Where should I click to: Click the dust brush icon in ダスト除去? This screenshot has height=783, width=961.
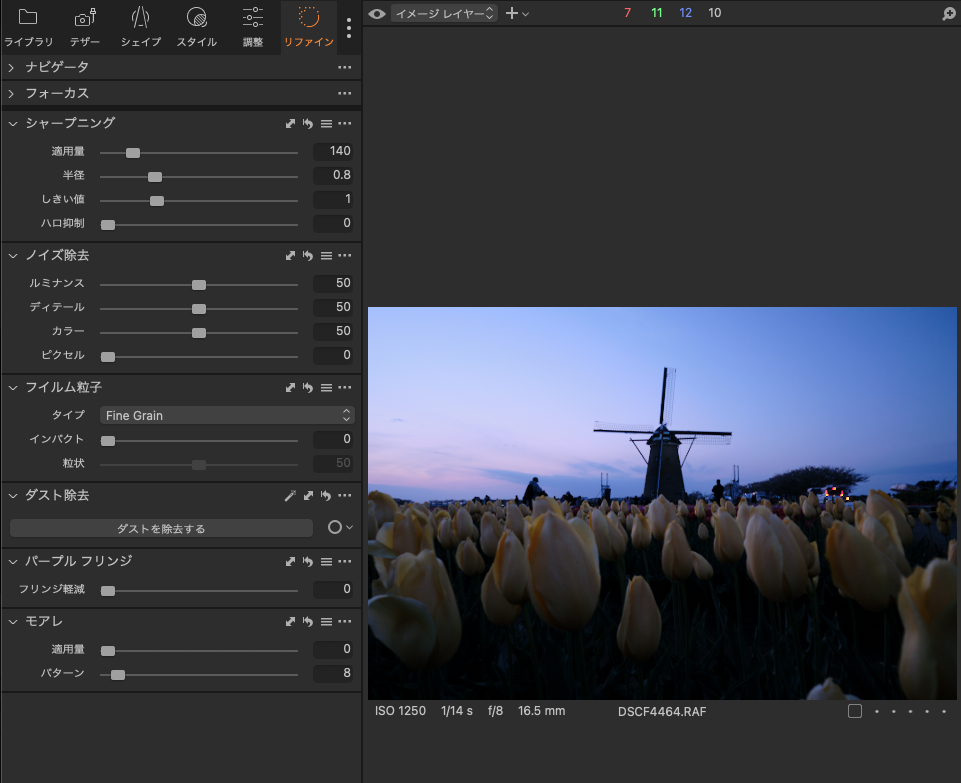(x=290, y=496)
